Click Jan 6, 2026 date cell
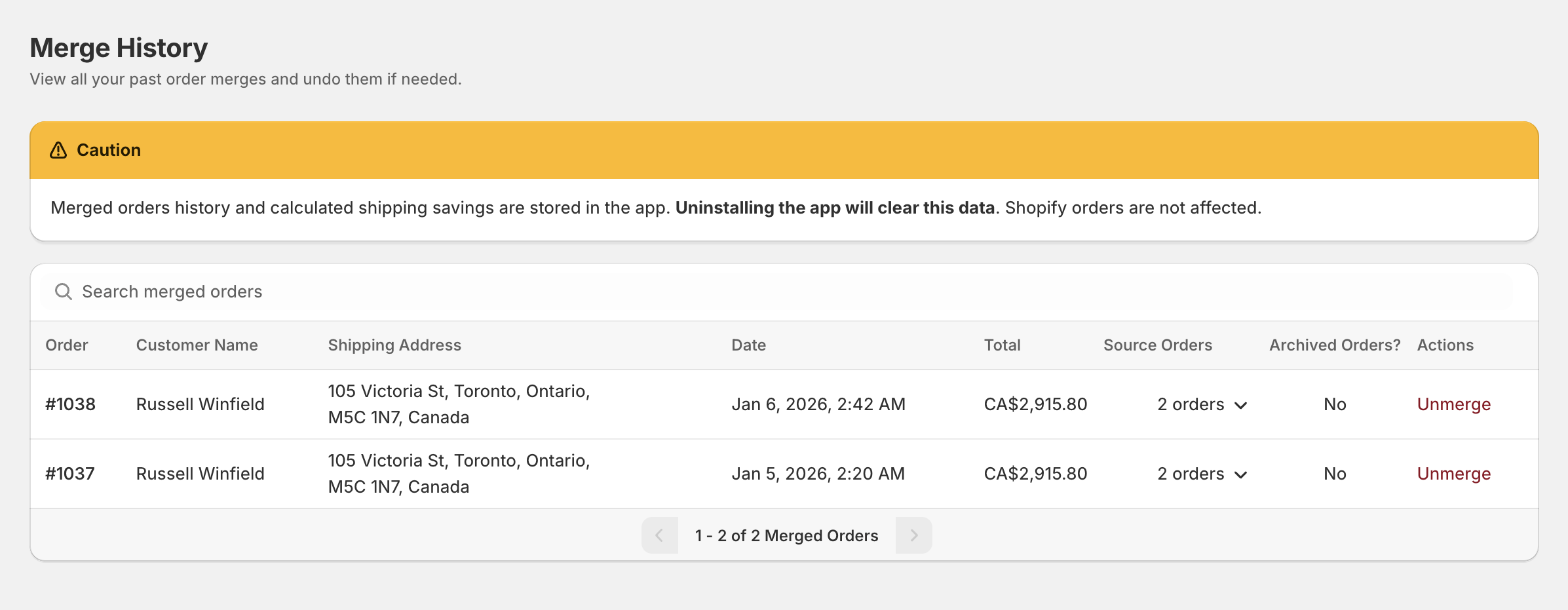Viewport: 1568px width, 610px height. (x=818, y=404)
